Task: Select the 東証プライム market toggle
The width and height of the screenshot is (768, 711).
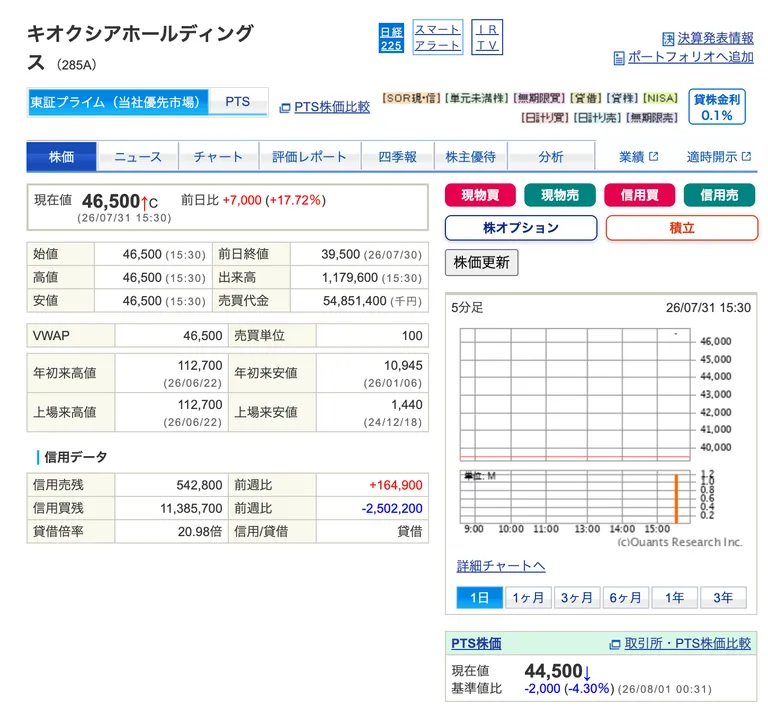Action: point(118,102)
